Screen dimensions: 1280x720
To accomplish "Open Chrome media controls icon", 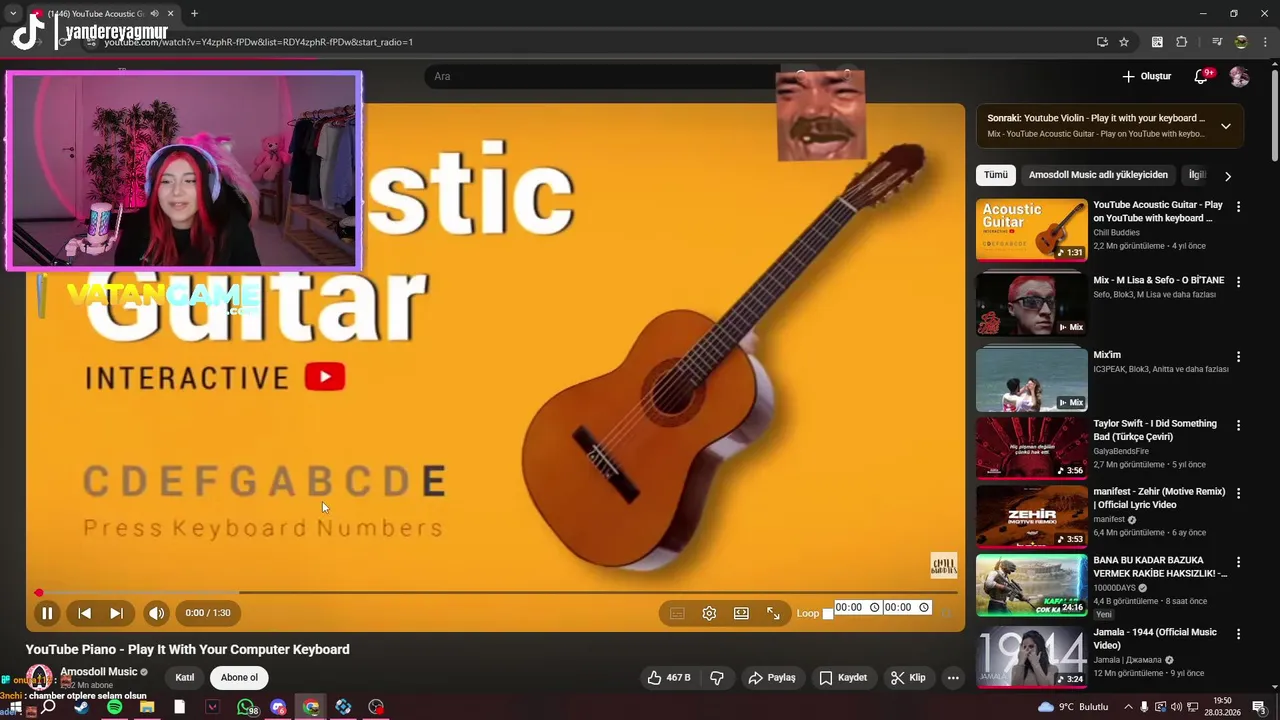I will [x=1217, y=42].
